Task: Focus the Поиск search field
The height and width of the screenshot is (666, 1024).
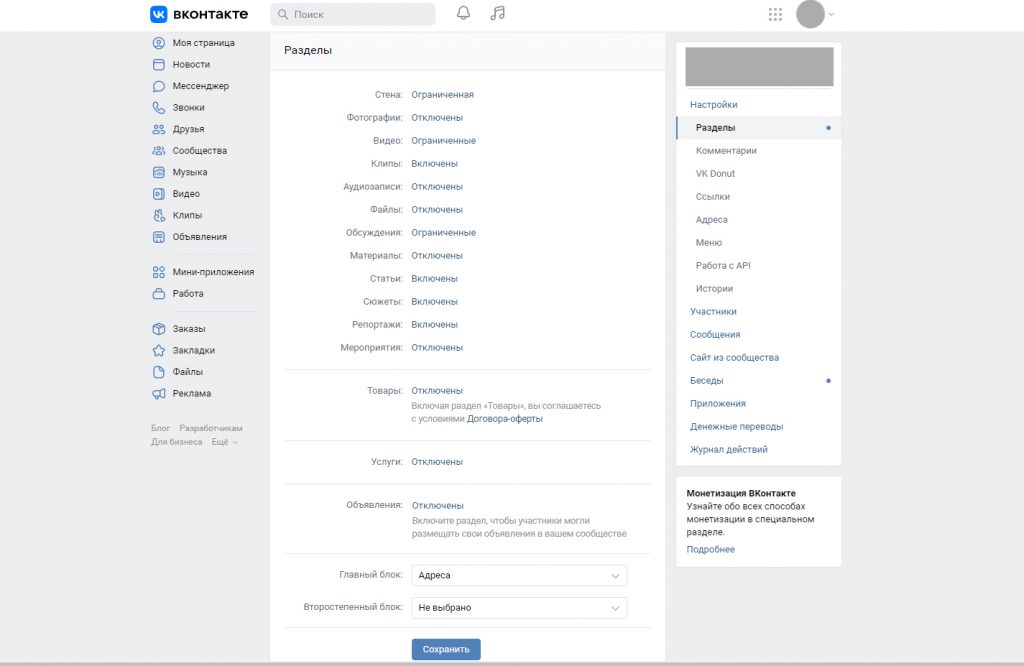Action: (x=353, y=14)
